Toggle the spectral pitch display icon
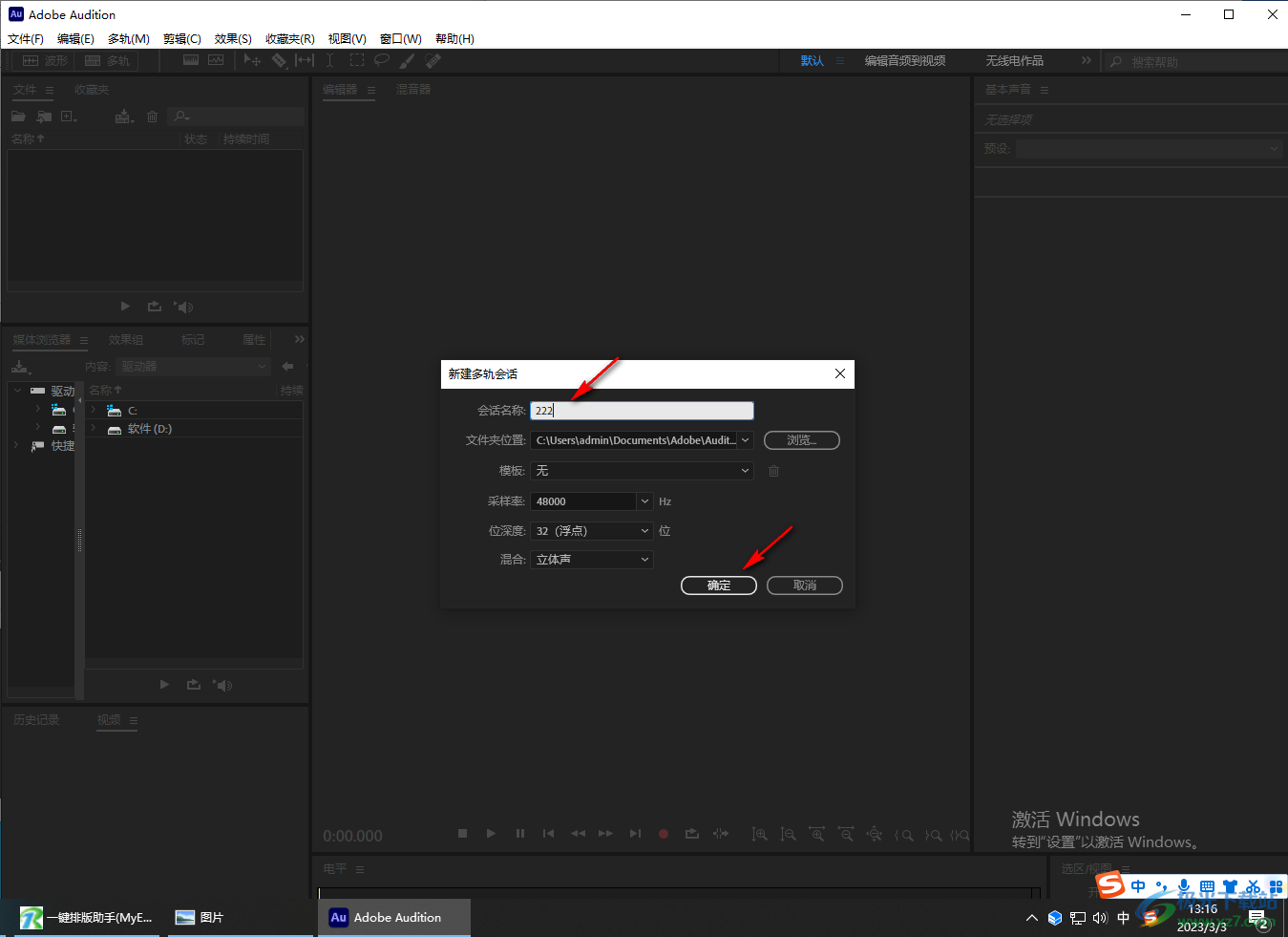The width and height of the screenshot is (1288, 937). (x=217, y=60)
